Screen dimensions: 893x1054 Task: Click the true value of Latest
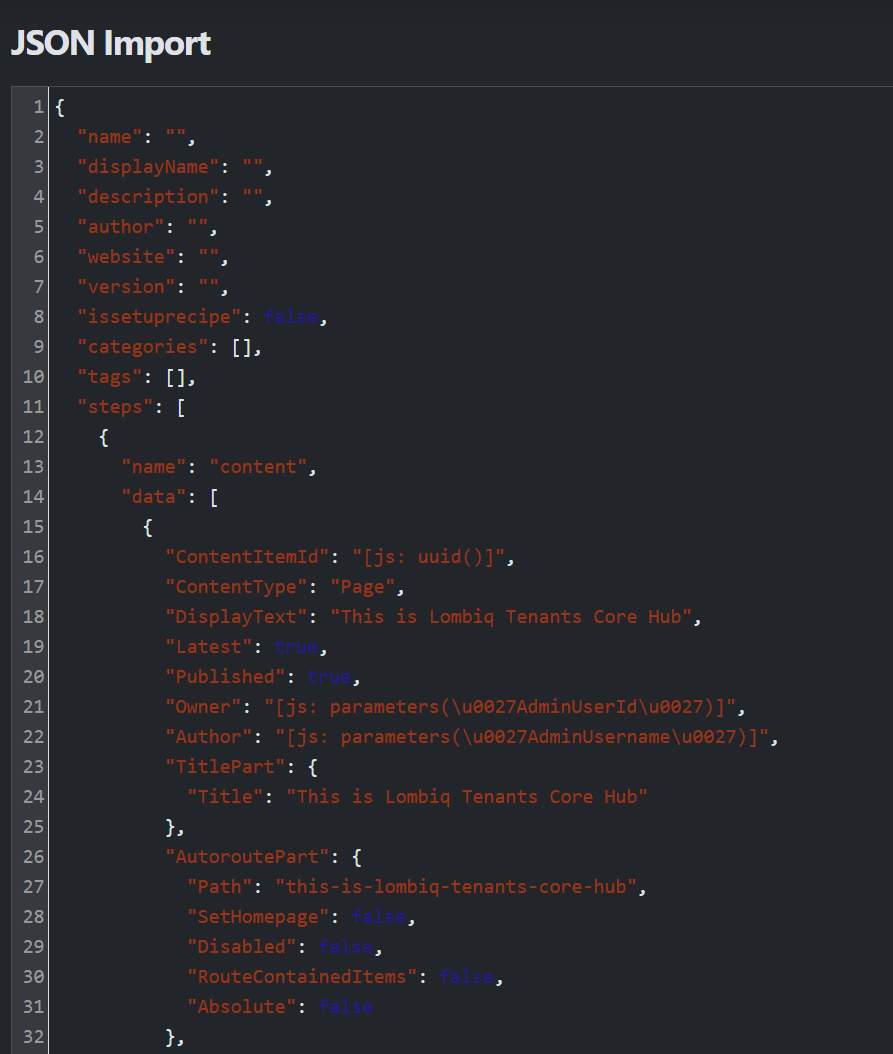[297, 647]
